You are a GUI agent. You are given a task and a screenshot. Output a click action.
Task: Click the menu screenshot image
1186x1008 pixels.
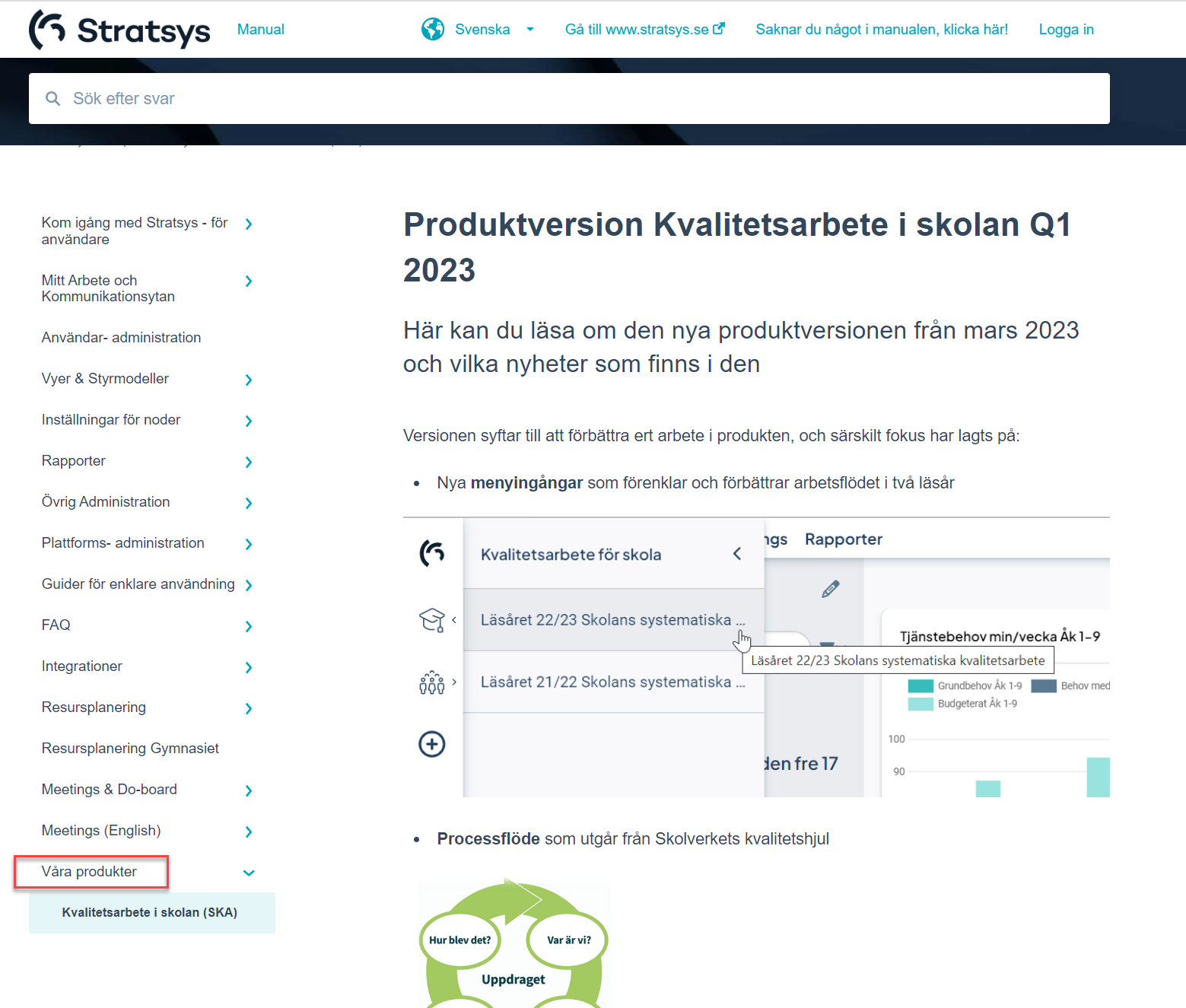[x=756, y=657]
